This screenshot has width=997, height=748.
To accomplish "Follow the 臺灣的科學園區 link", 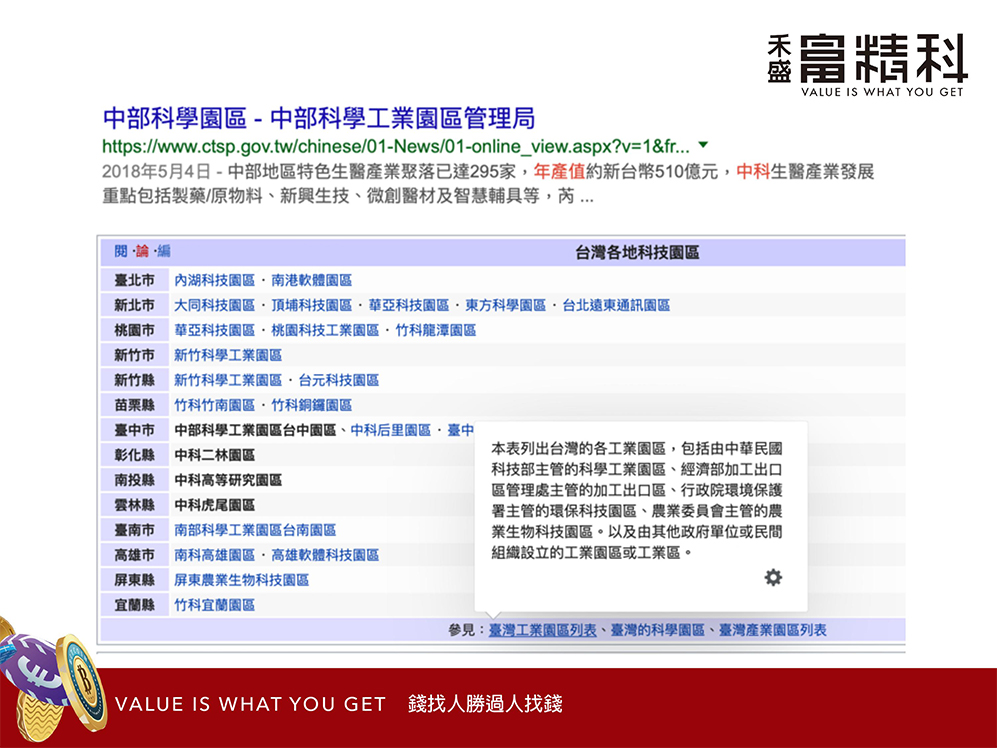I will click(657, 630).
